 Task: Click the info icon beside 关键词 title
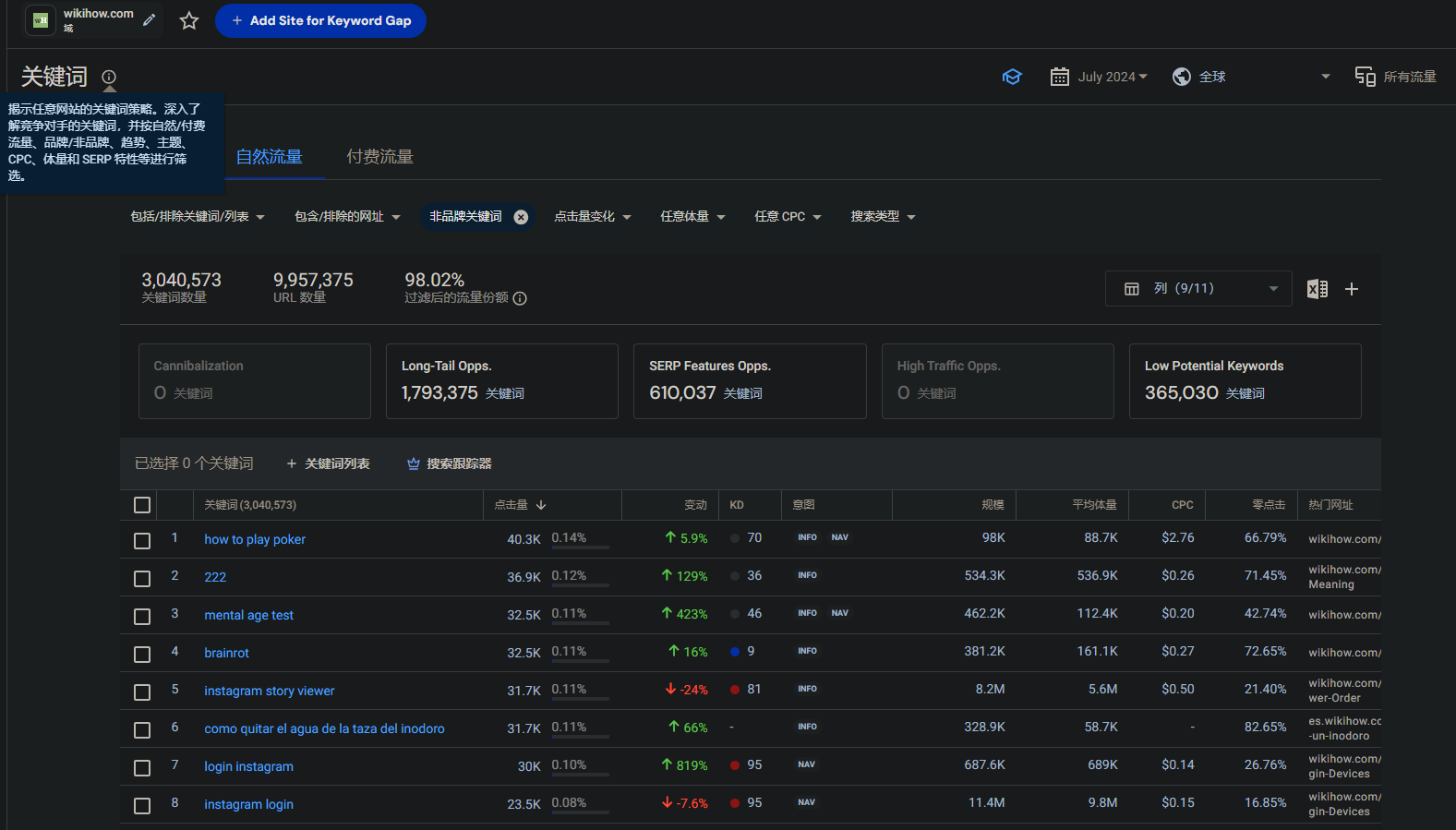pos(109,77)
